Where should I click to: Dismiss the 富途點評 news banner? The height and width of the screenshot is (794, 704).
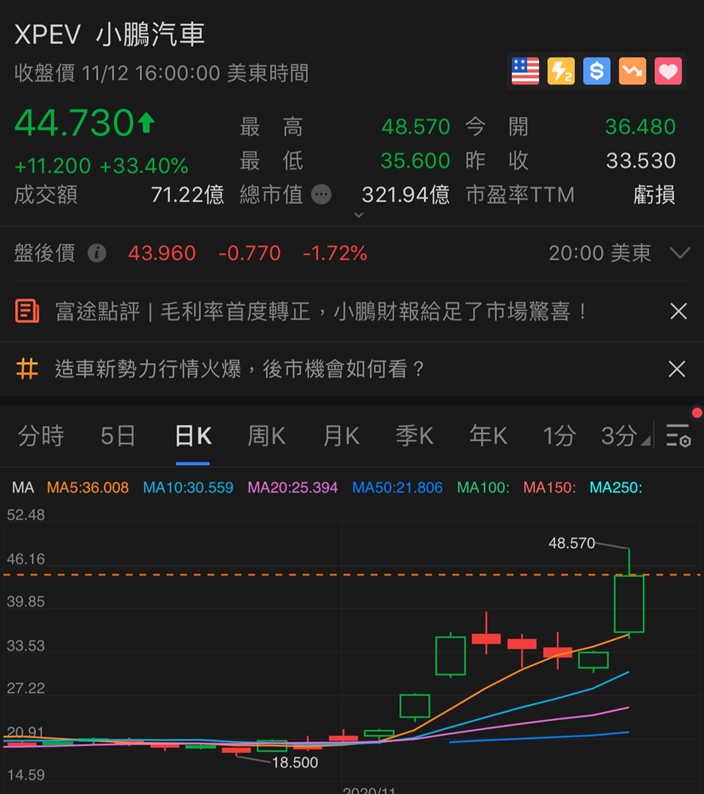tap(678, 311)
